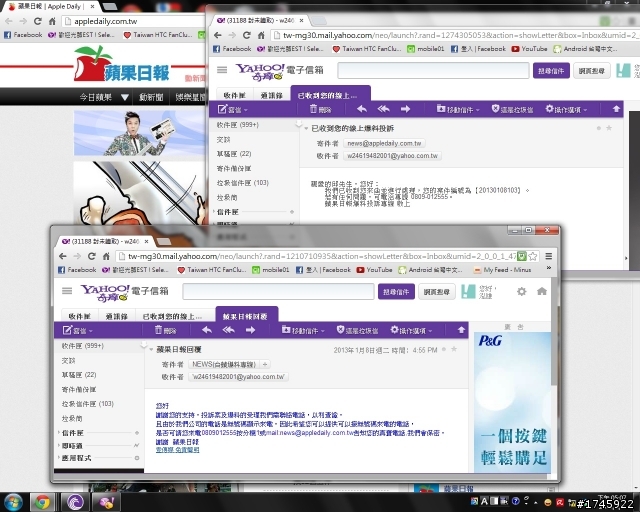
Task: Click browser home icon in front Chrome window
Action: click(106, 256)
